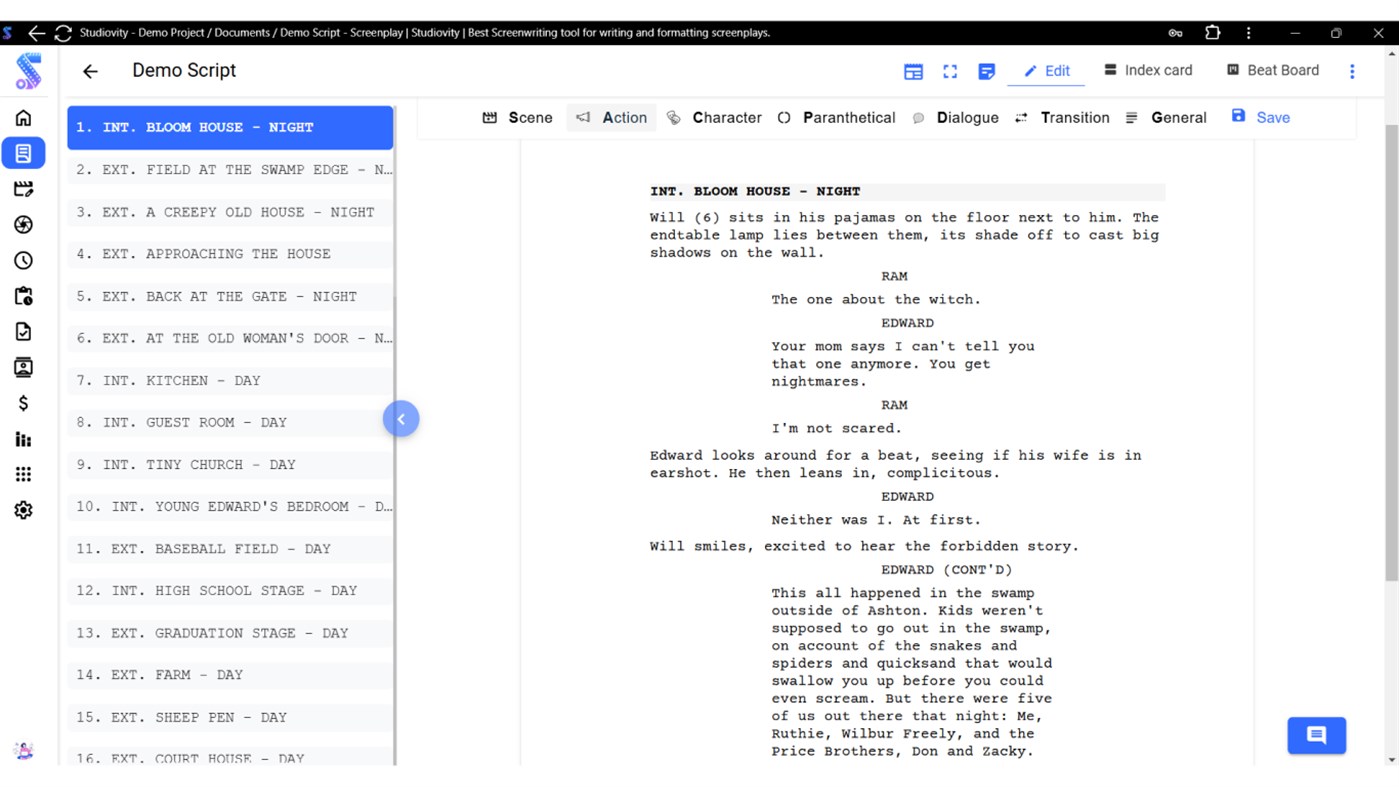Switch to the split layout view icon
The width and height of the screenshot is (1399, 787).
913,71
